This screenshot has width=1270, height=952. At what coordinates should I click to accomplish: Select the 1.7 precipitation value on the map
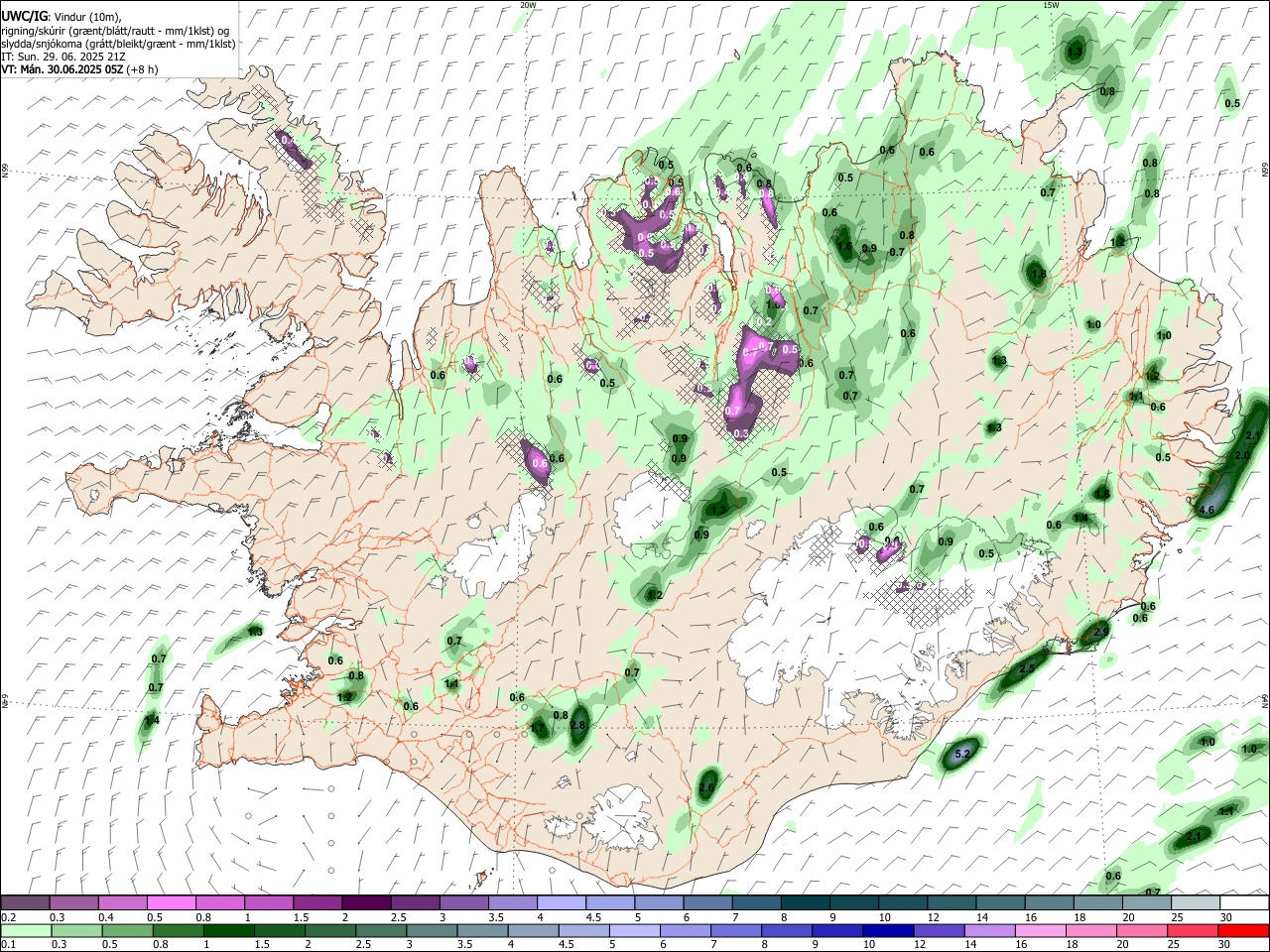pyautogui.click(x=538, y=728)
